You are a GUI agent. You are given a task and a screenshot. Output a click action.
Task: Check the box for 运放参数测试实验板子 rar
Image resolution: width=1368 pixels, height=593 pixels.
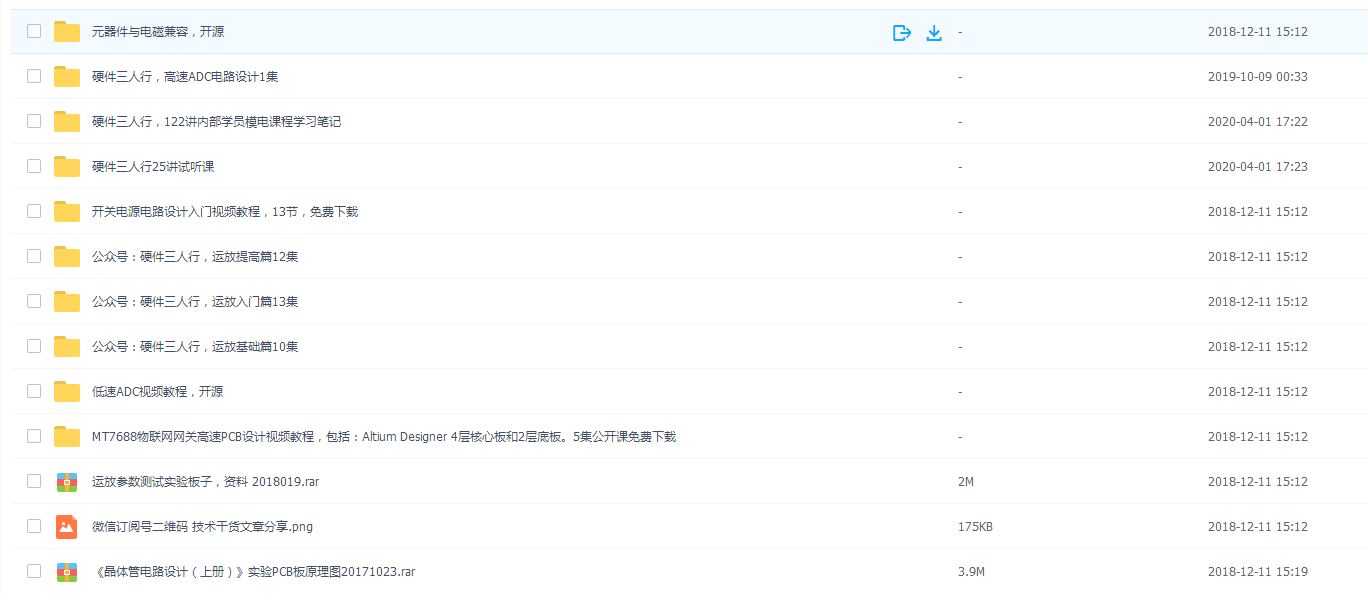34,481
